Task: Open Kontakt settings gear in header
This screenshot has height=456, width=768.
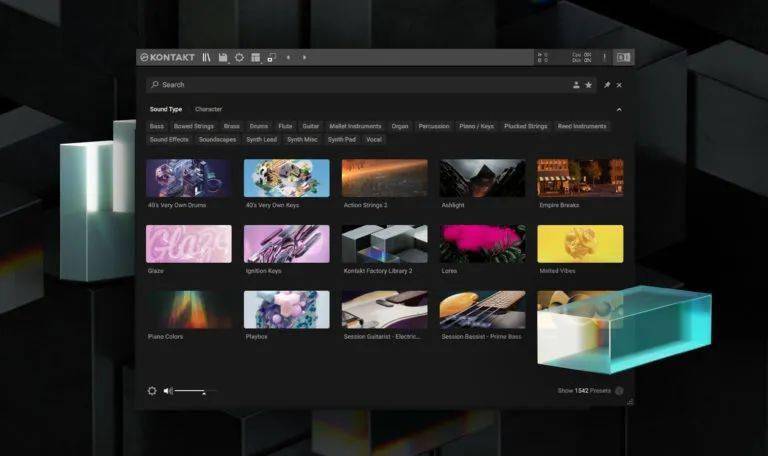Action: click(239, 57)
